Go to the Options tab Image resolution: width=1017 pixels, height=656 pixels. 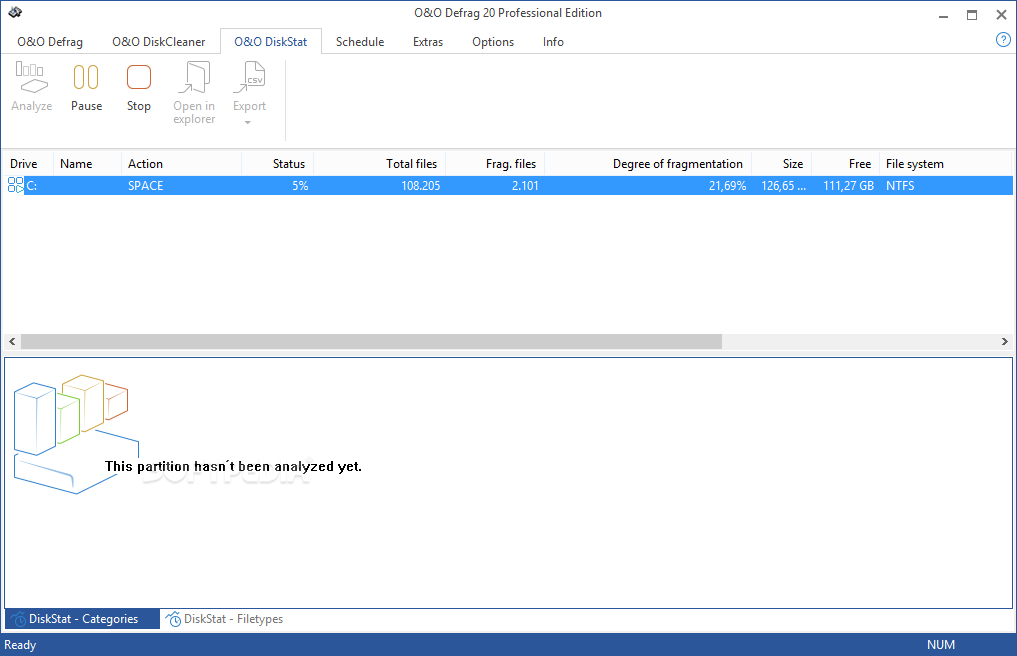point(493,42)
